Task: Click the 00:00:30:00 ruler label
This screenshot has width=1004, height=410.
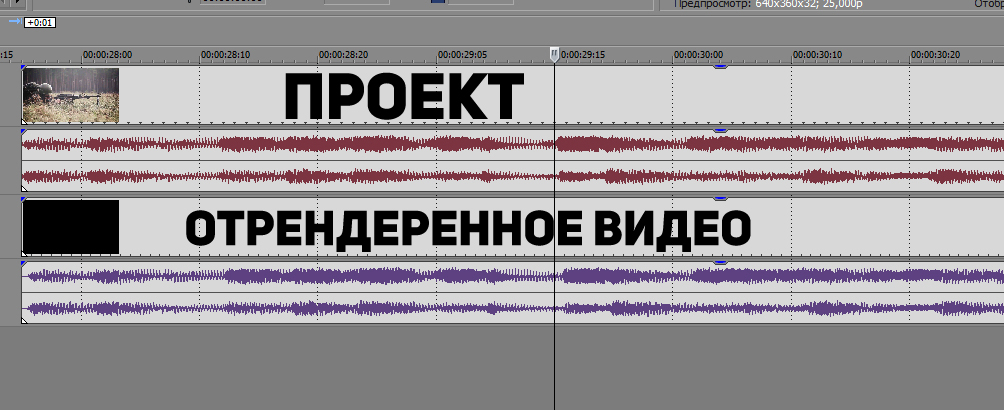Action: coord(699,55)
